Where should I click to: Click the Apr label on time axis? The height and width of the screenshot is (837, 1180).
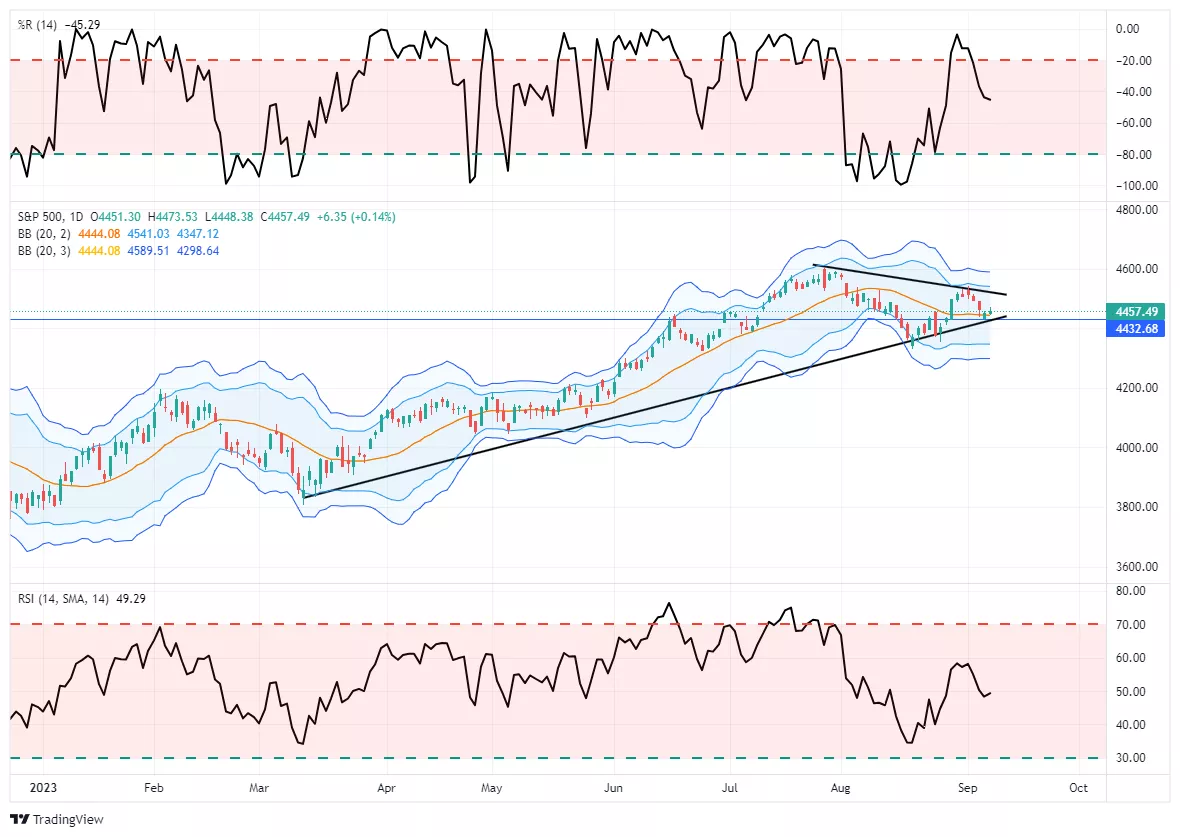[x=386, y=787]
